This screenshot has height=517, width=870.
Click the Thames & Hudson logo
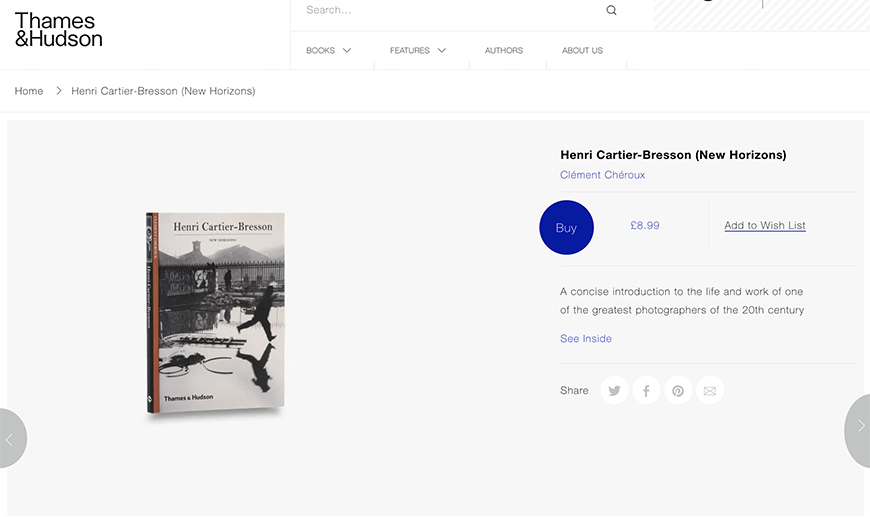pos(58,29)
